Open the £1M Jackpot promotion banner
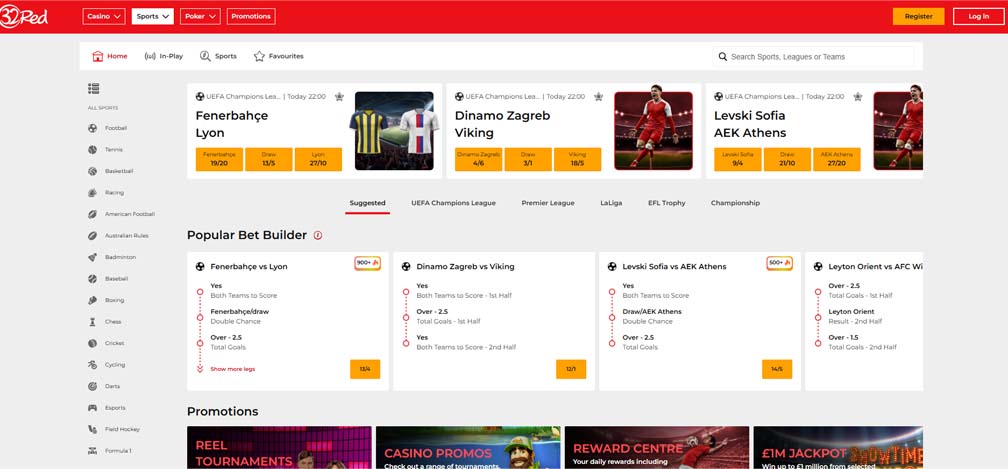1008x469 pixels. [x=838, y=448]
